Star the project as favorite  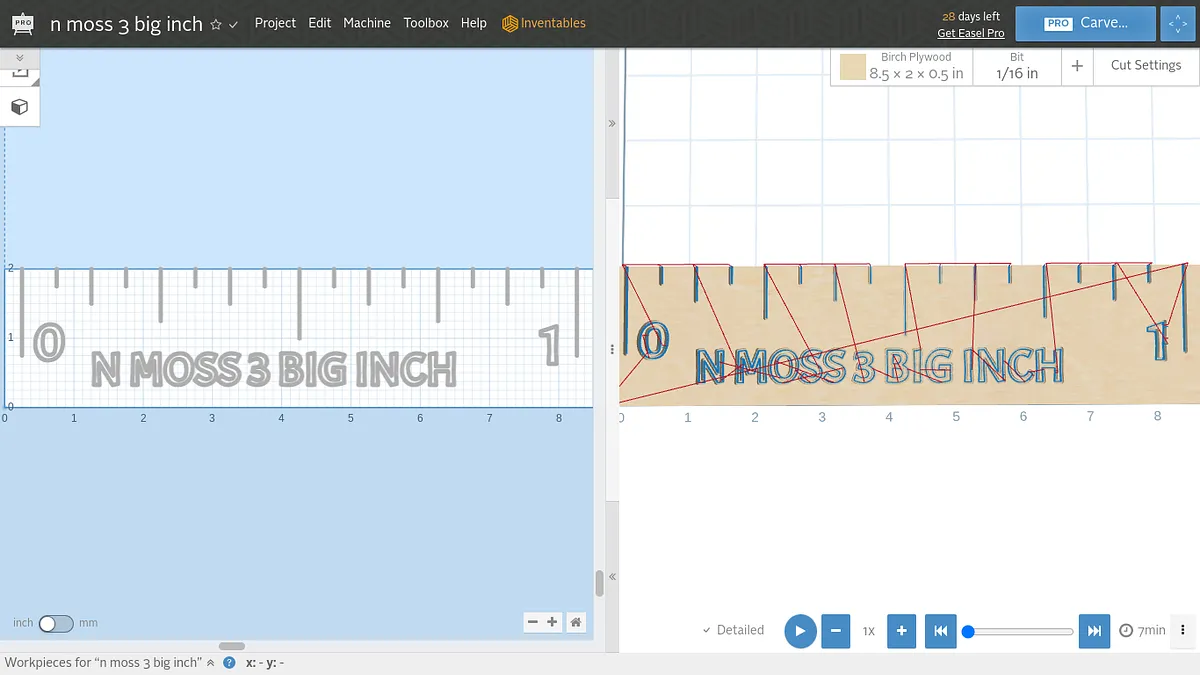(x=216, y=24)
